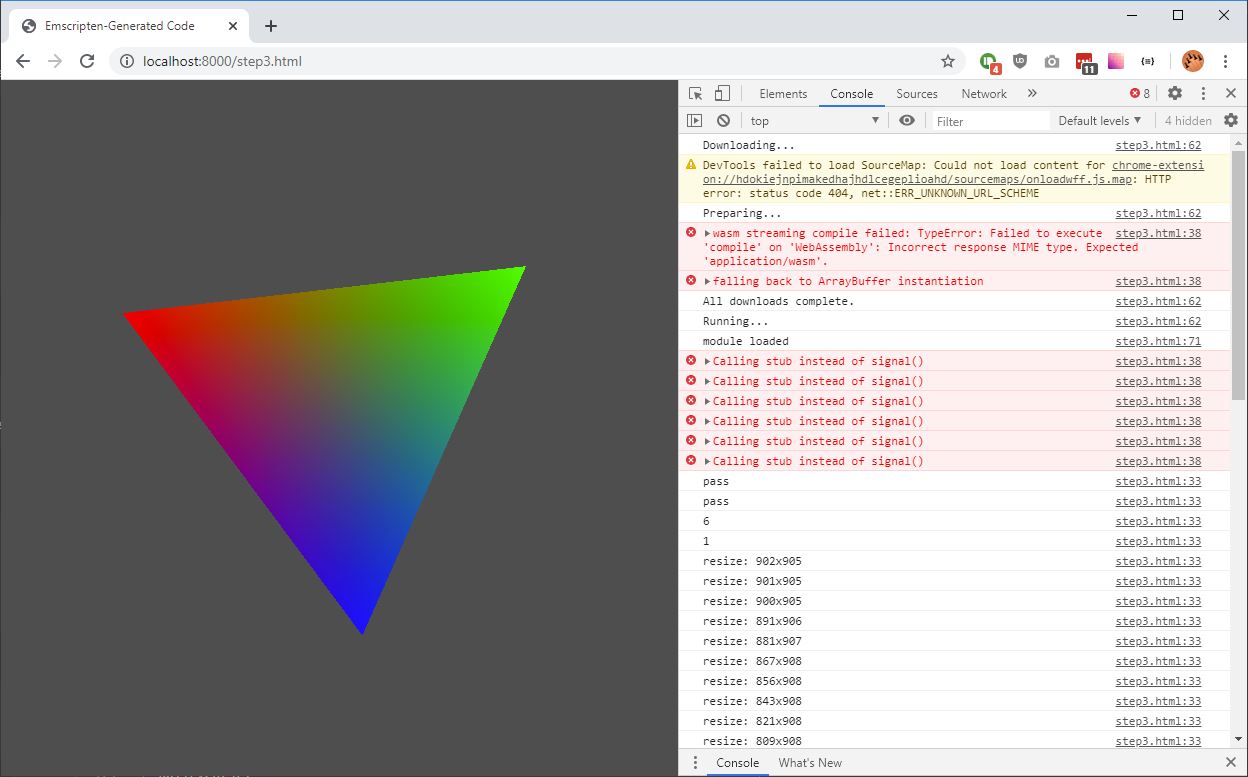This screenshot has height=777, width=1248.
Task: Close the bottom drawer
Action: click(1232, 762)
